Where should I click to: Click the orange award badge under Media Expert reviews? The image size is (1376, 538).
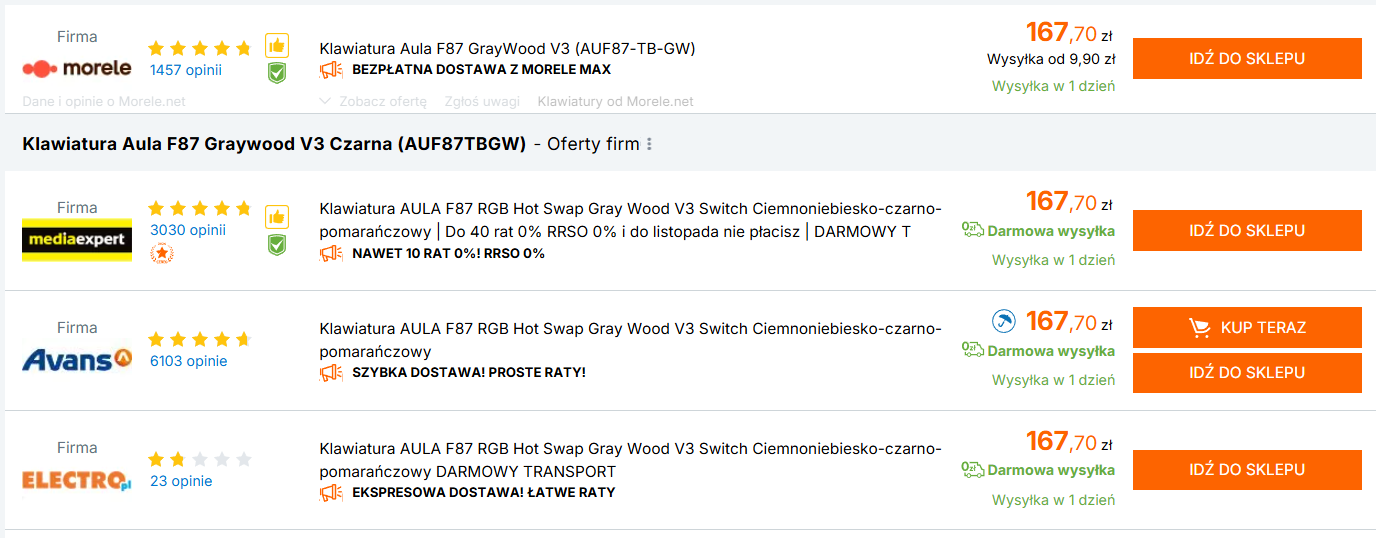[x=161, y=253]
